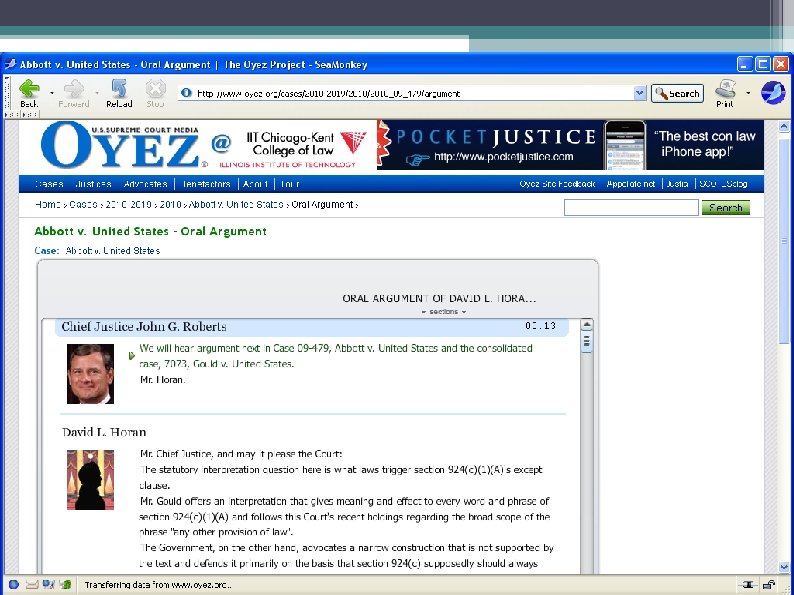Click the security padlock icon in status bar
The width and height of the screenshot is (794, 595).
pos(769,585)
